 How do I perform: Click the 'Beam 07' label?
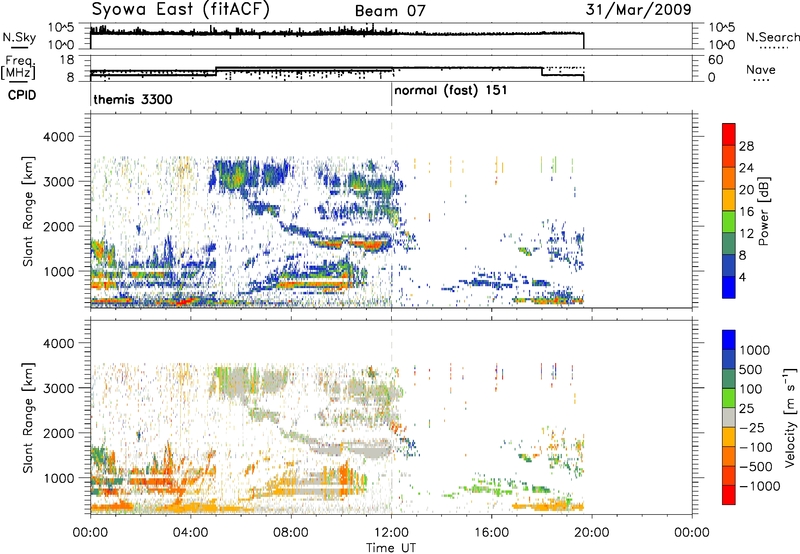390,11
